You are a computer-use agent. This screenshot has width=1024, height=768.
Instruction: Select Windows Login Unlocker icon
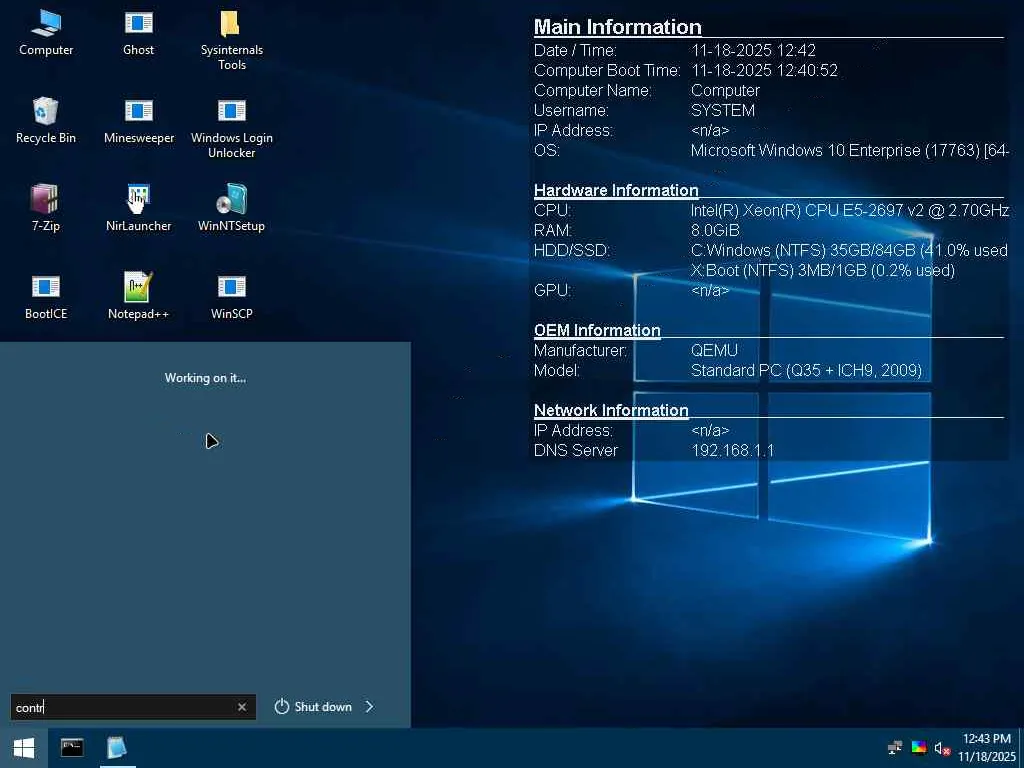231,127
